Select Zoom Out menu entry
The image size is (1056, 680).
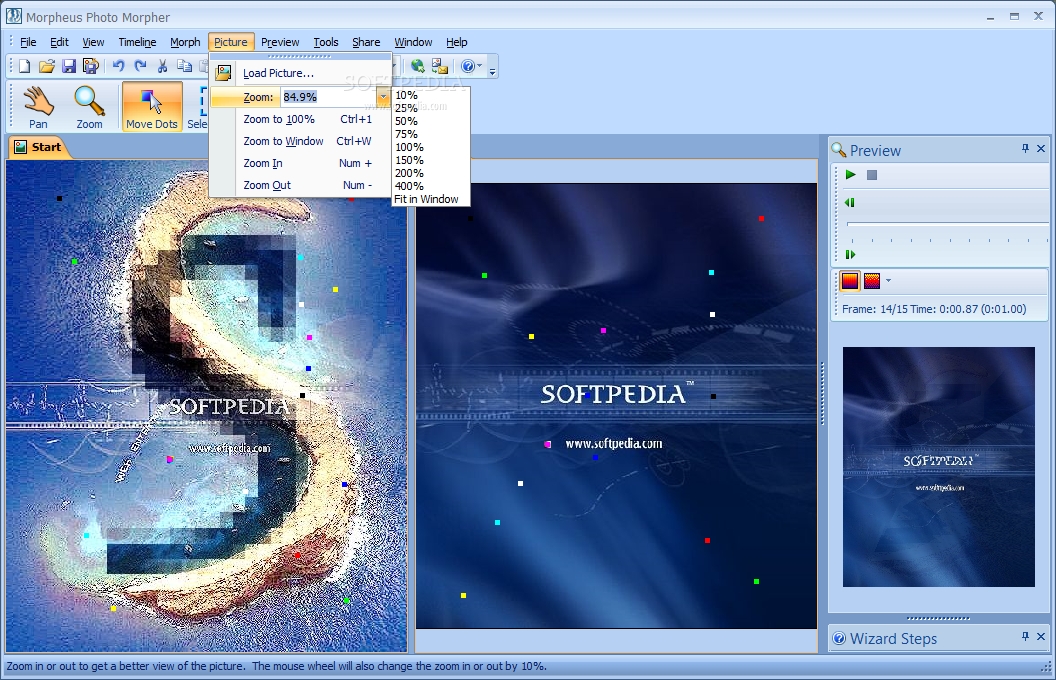(300, 185)
